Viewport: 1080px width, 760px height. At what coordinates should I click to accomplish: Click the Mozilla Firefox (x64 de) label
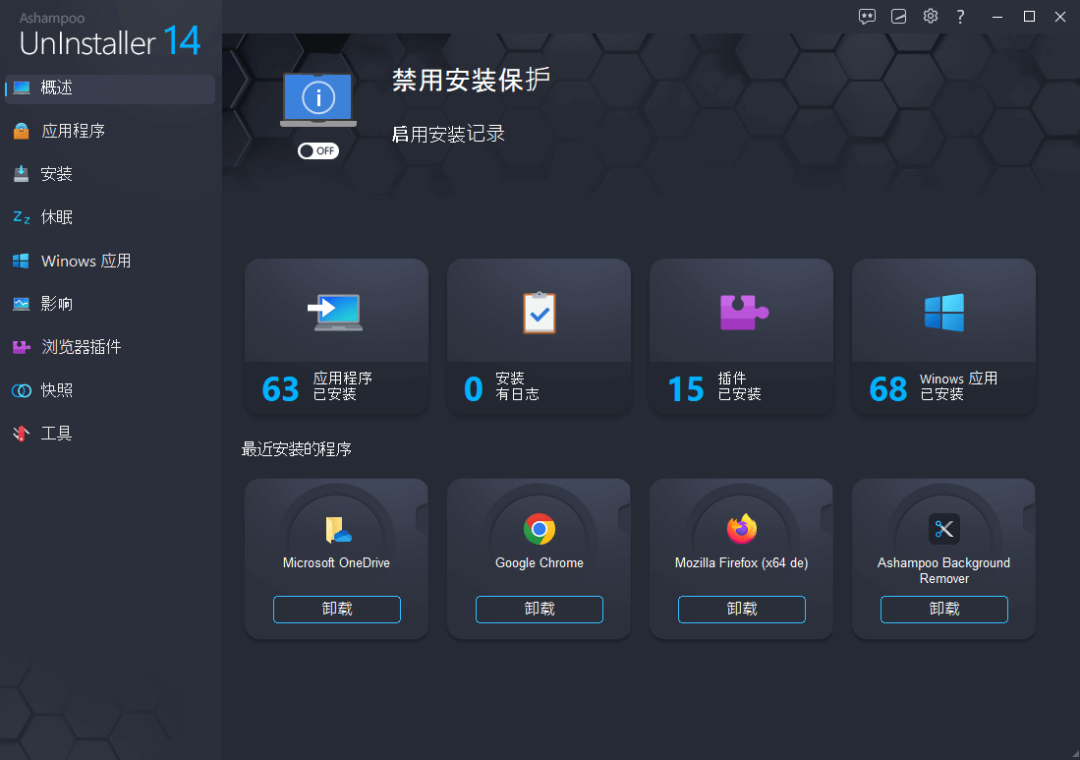point(742,563)
